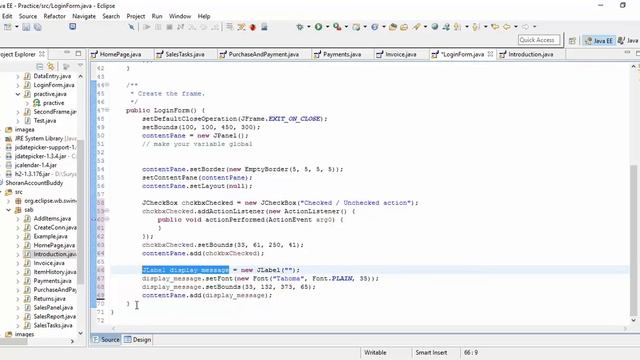This screenshot has width=640, height=360.
Task: Click the red breakpoint dot toolbar icon
Action: coord(253,27)
